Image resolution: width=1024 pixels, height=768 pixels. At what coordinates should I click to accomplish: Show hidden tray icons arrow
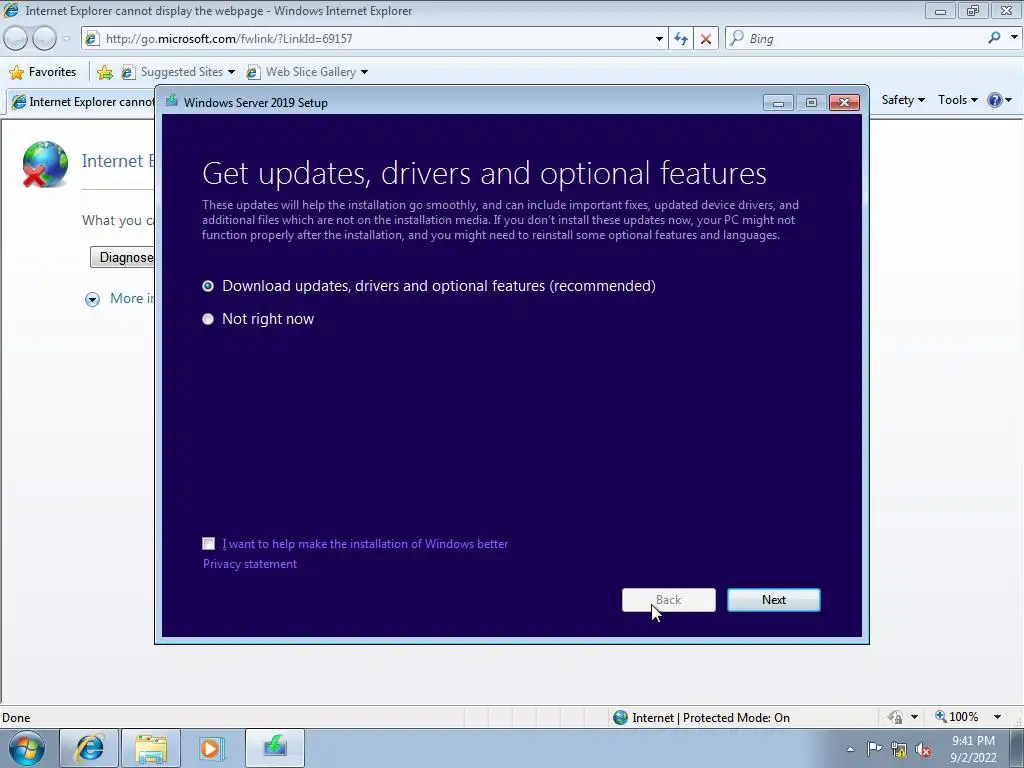(x=850, y=749)
